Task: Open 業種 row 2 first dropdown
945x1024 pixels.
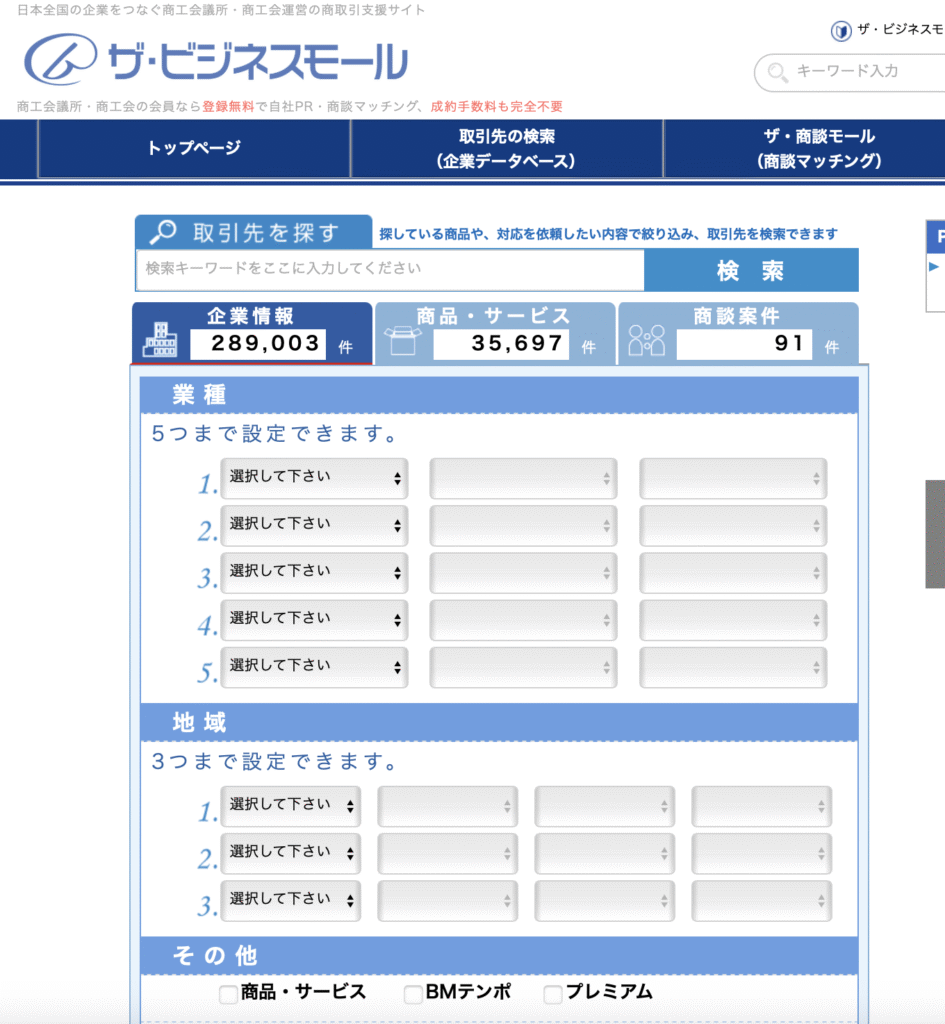Action: coord(314,525)
